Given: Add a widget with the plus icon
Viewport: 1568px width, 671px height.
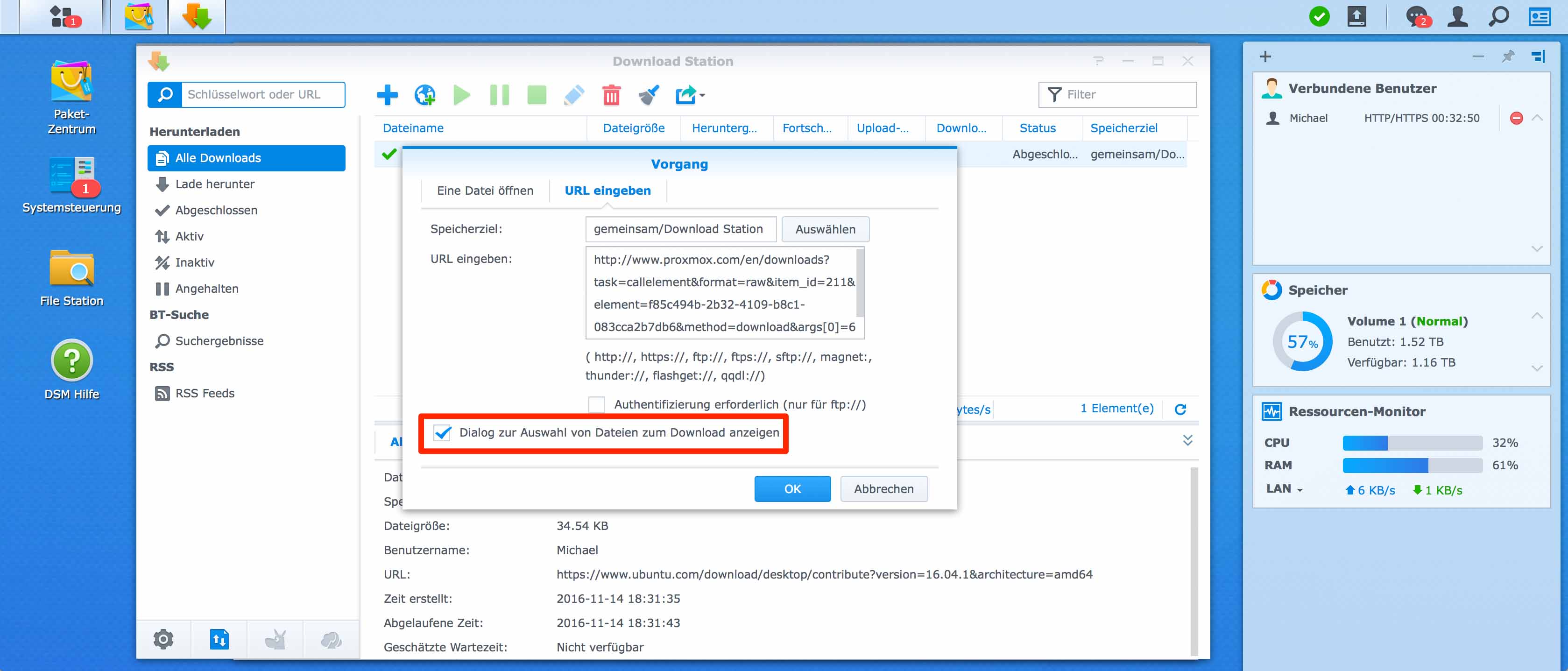Looking at the screenshot, I should pyautogui.click(x=1265, y=57).
